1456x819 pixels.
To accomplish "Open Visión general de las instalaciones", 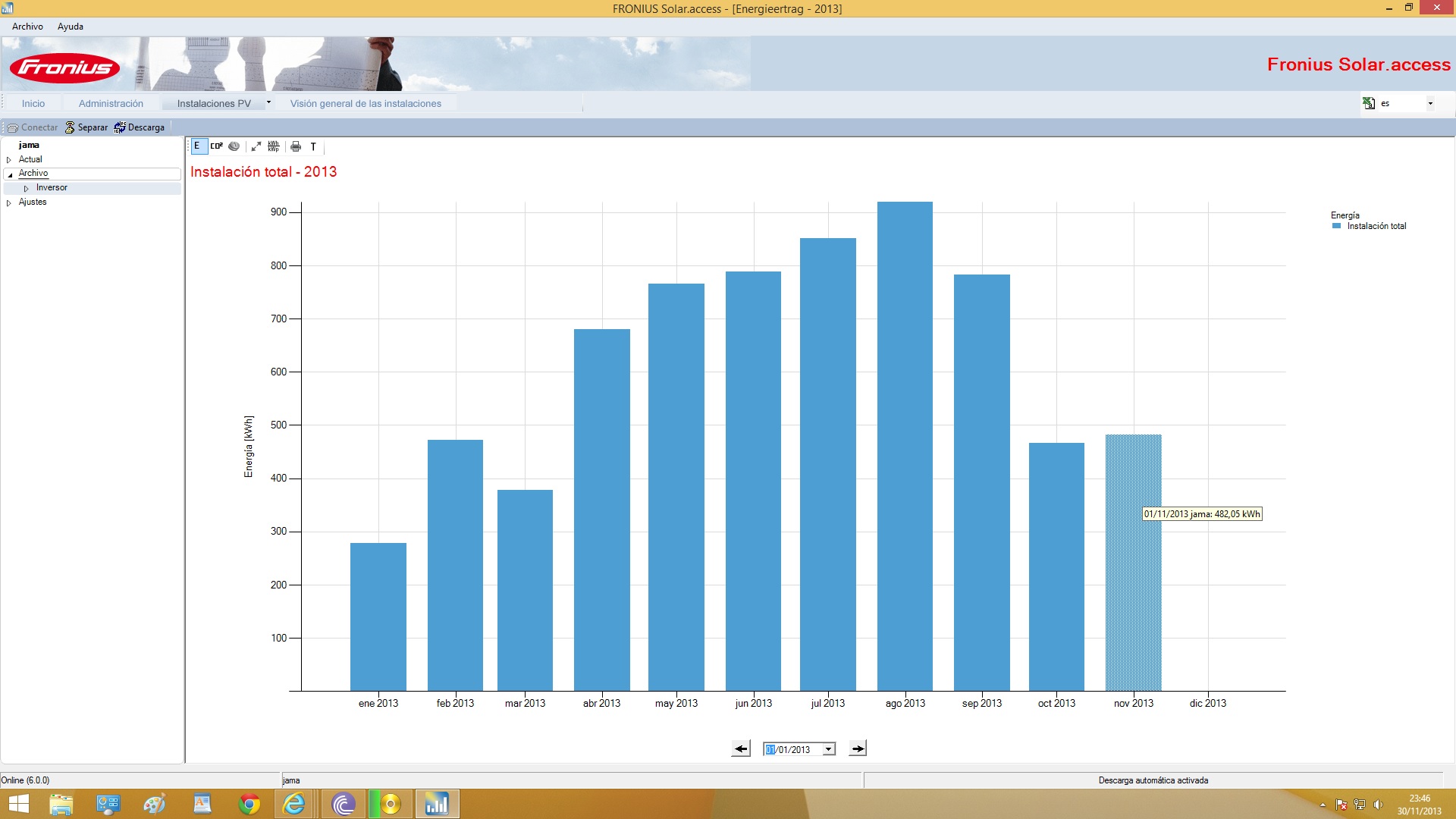I will coord(366,104).
